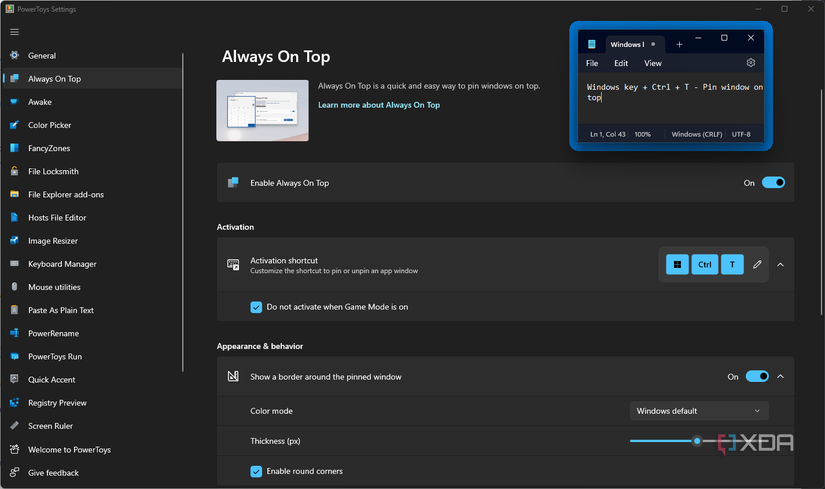Click the Give feedback icon
The image size is (825, 489).
[x=14, y=473]
